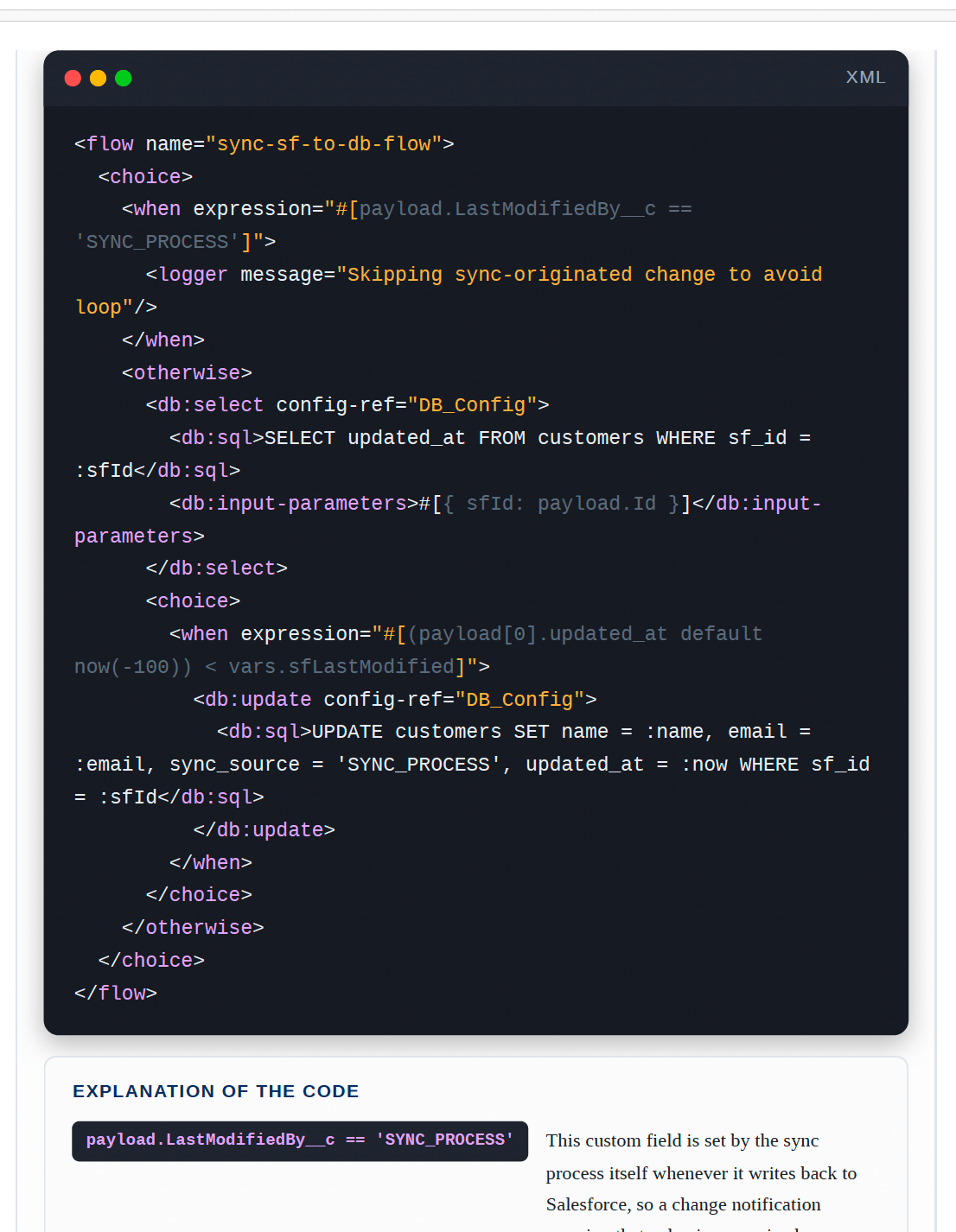Click the opening choice tag on the second line
956x1232 pixels.
coord(145,177)
